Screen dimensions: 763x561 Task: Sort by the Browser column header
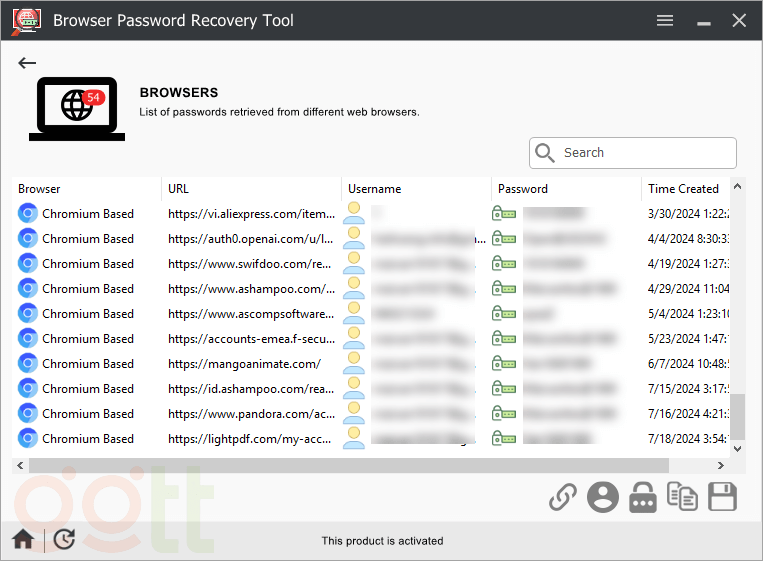87,189
